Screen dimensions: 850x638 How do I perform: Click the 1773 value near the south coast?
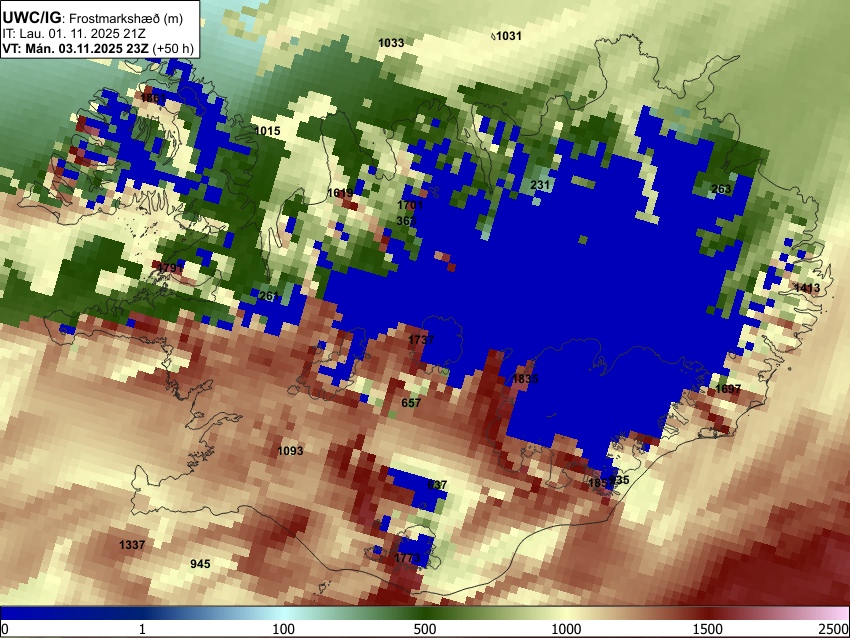pyautogui.click(x=407, y=558)
